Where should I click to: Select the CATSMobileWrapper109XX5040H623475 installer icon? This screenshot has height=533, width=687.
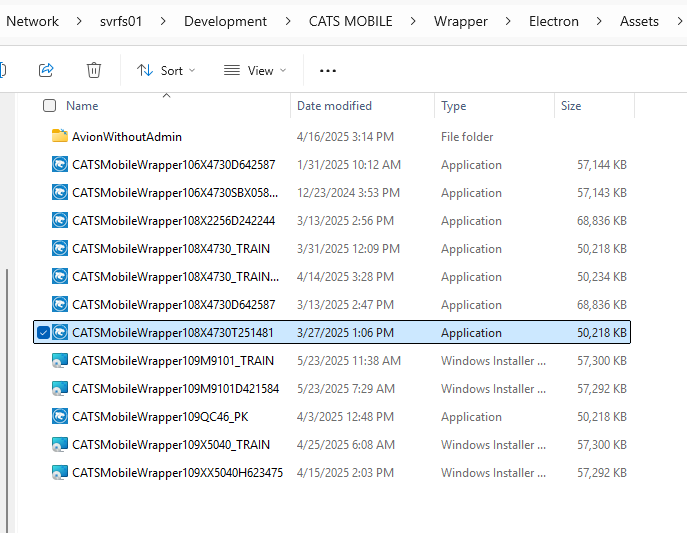(60, 473)
